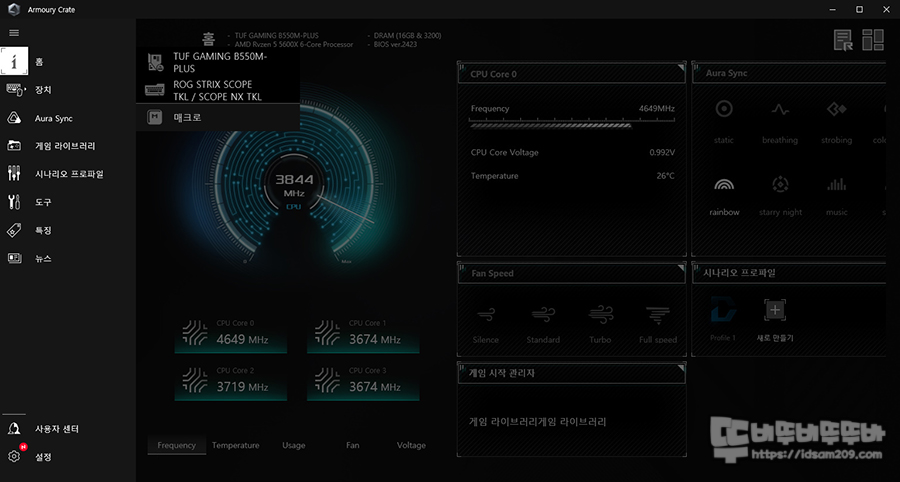
Task: Select the starry night Aura effect
Action: pyautogui.click(x=780, y=196)
